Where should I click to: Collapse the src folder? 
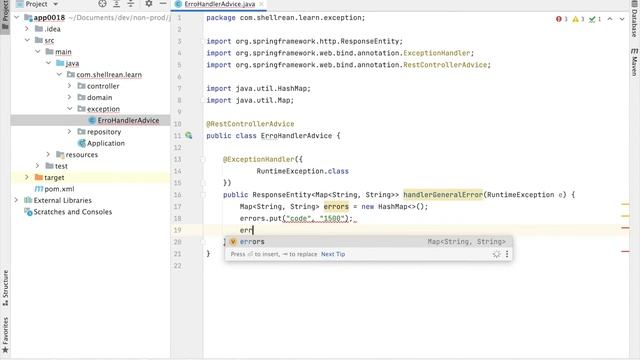click(x=27, y=40)
